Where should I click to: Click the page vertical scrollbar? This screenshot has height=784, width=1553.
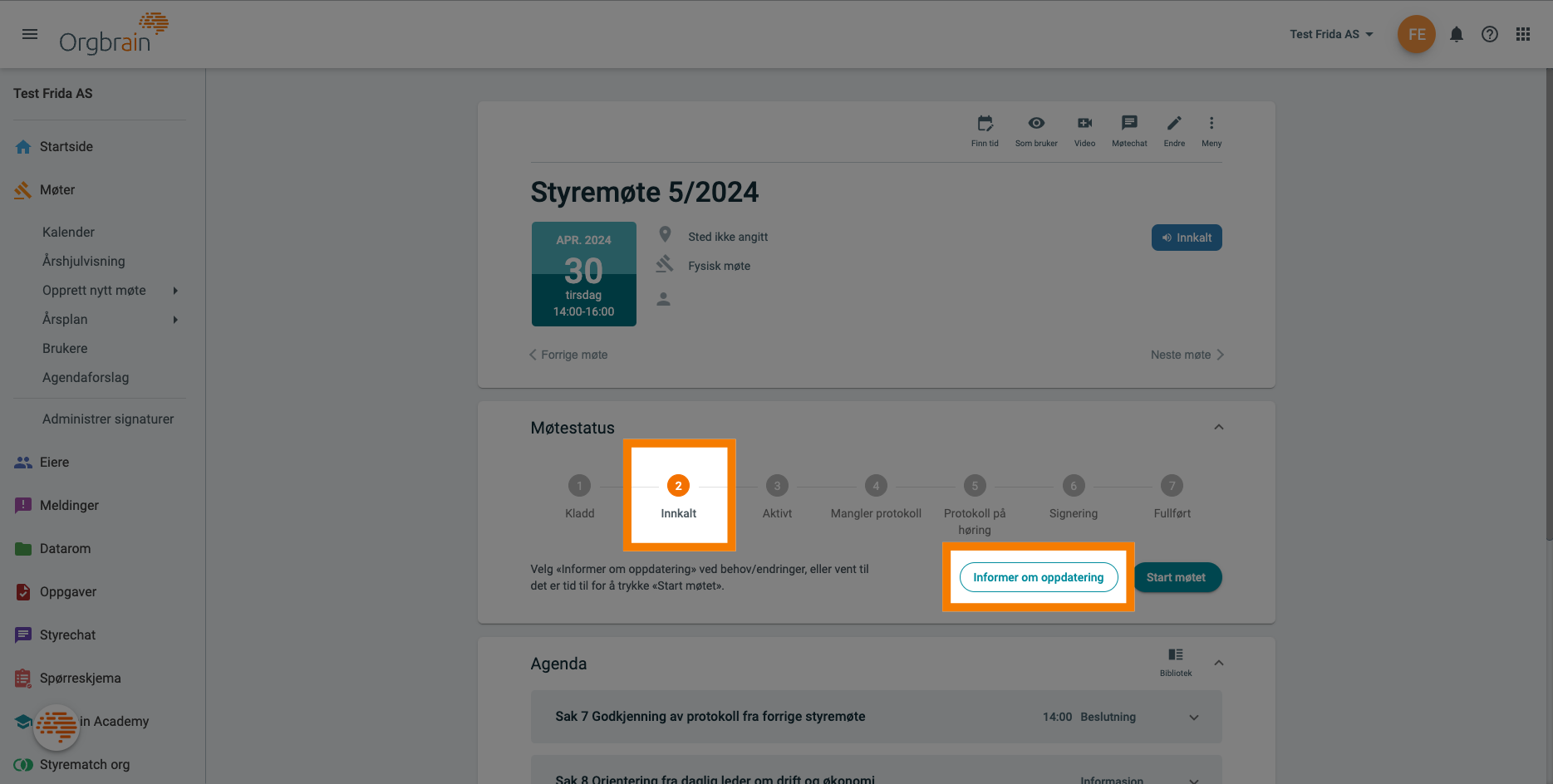tap(1549, 305)
